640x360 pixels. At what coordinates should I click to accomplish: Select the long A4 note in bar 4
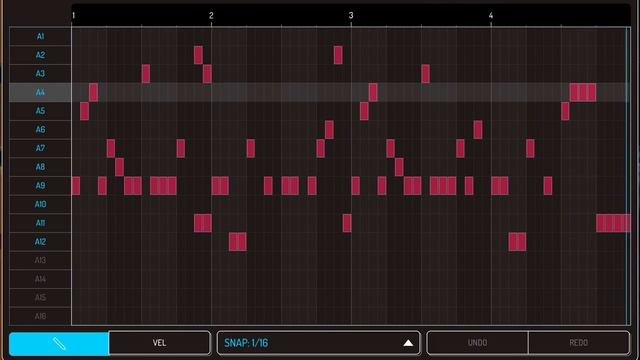point(583,92)
